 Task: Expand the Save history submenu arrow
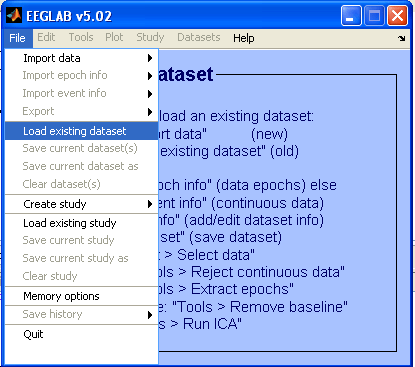[150, 315]
